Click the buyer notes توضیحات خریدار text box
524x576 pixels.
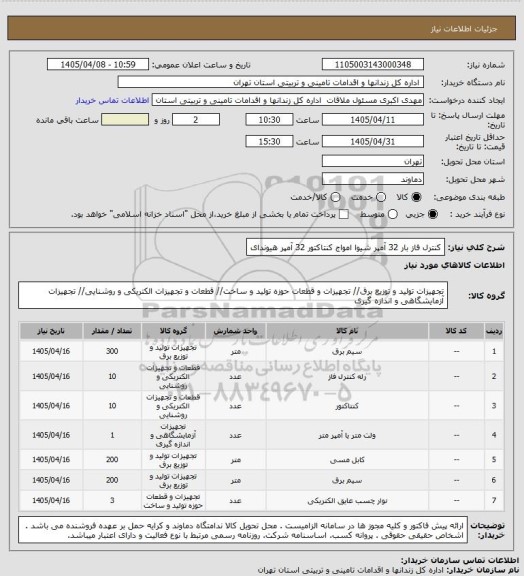243,530
